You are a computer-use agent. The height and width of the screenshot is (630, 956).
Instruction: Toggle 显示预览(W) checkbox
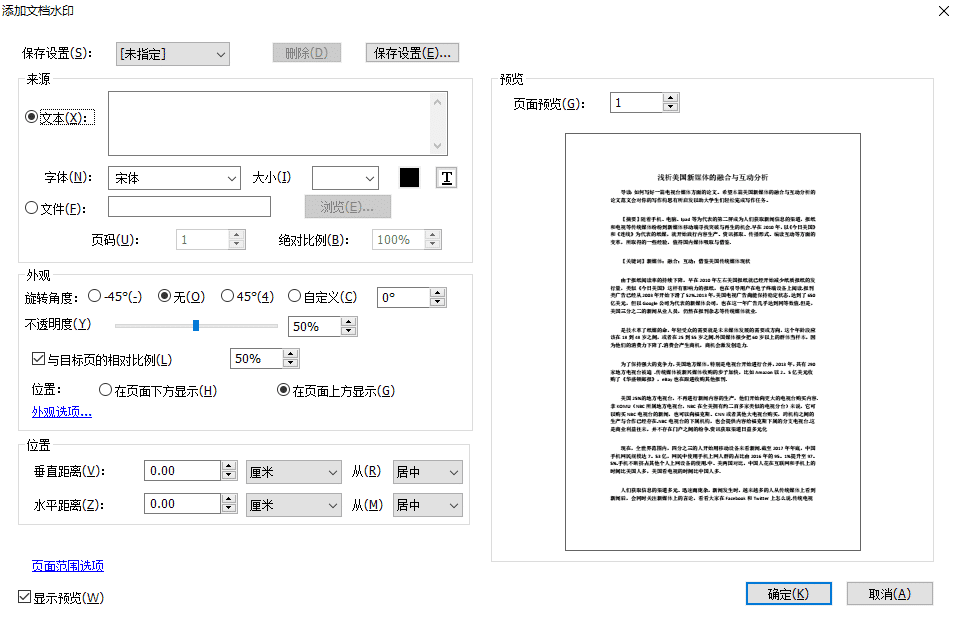tap(24, 596)
